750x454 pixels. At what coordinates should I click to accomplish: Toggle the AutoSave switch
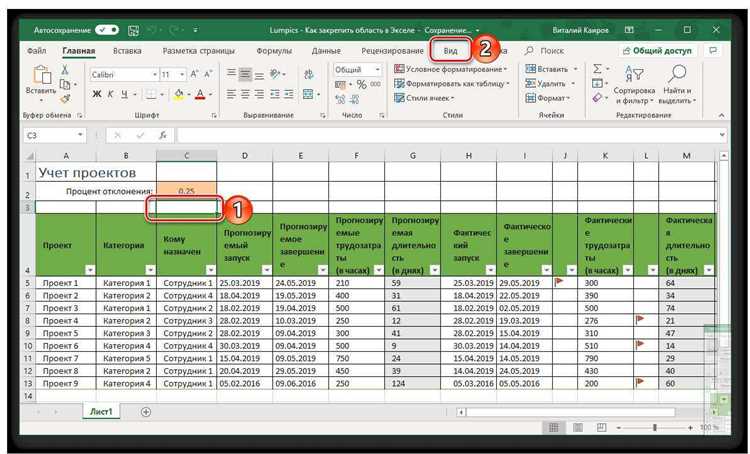coord(107,30)
